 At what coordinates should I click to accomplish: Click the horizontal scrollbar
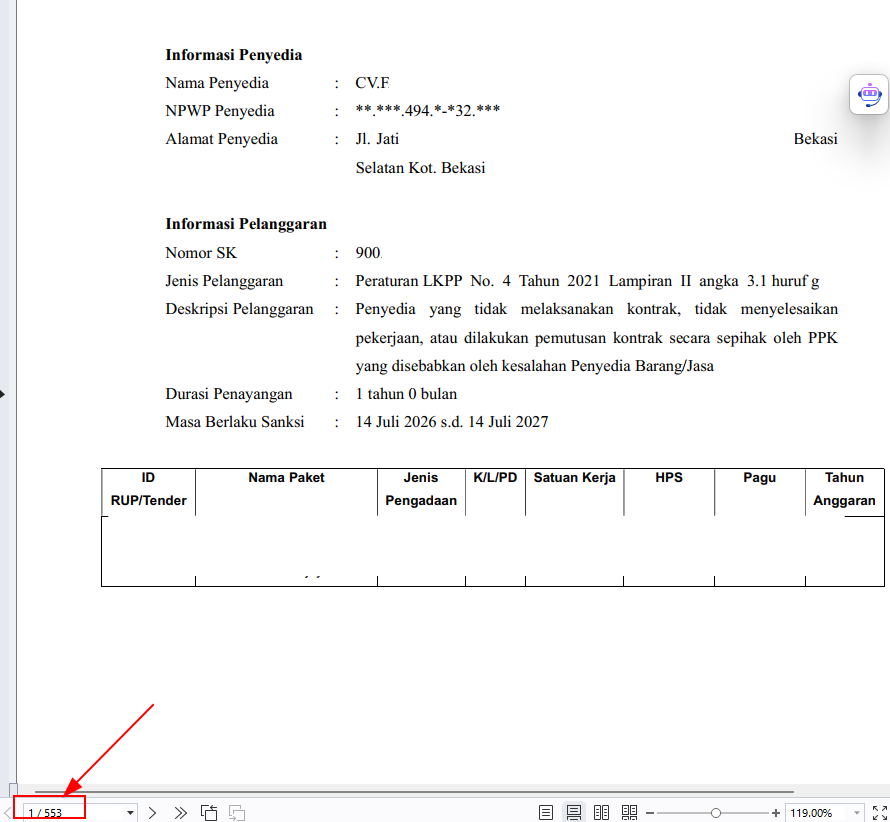tap(414, 791)
